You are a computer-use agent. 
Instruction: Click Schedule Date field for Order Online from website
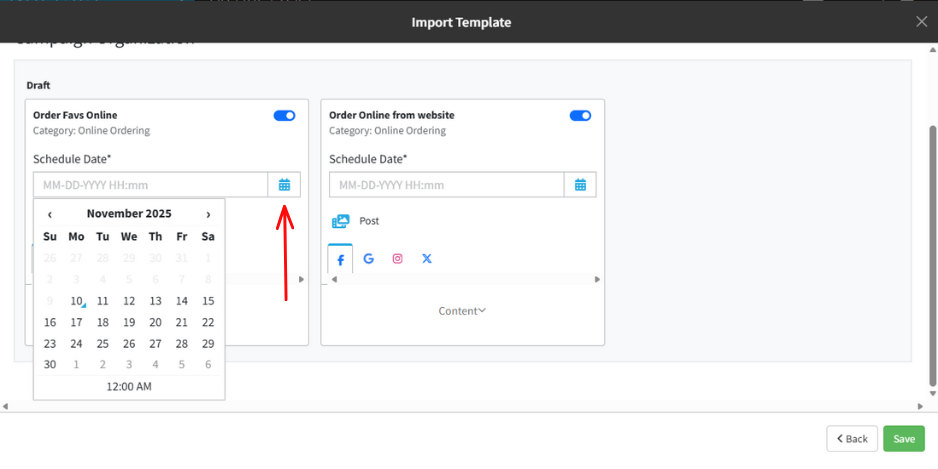(446, 185)
